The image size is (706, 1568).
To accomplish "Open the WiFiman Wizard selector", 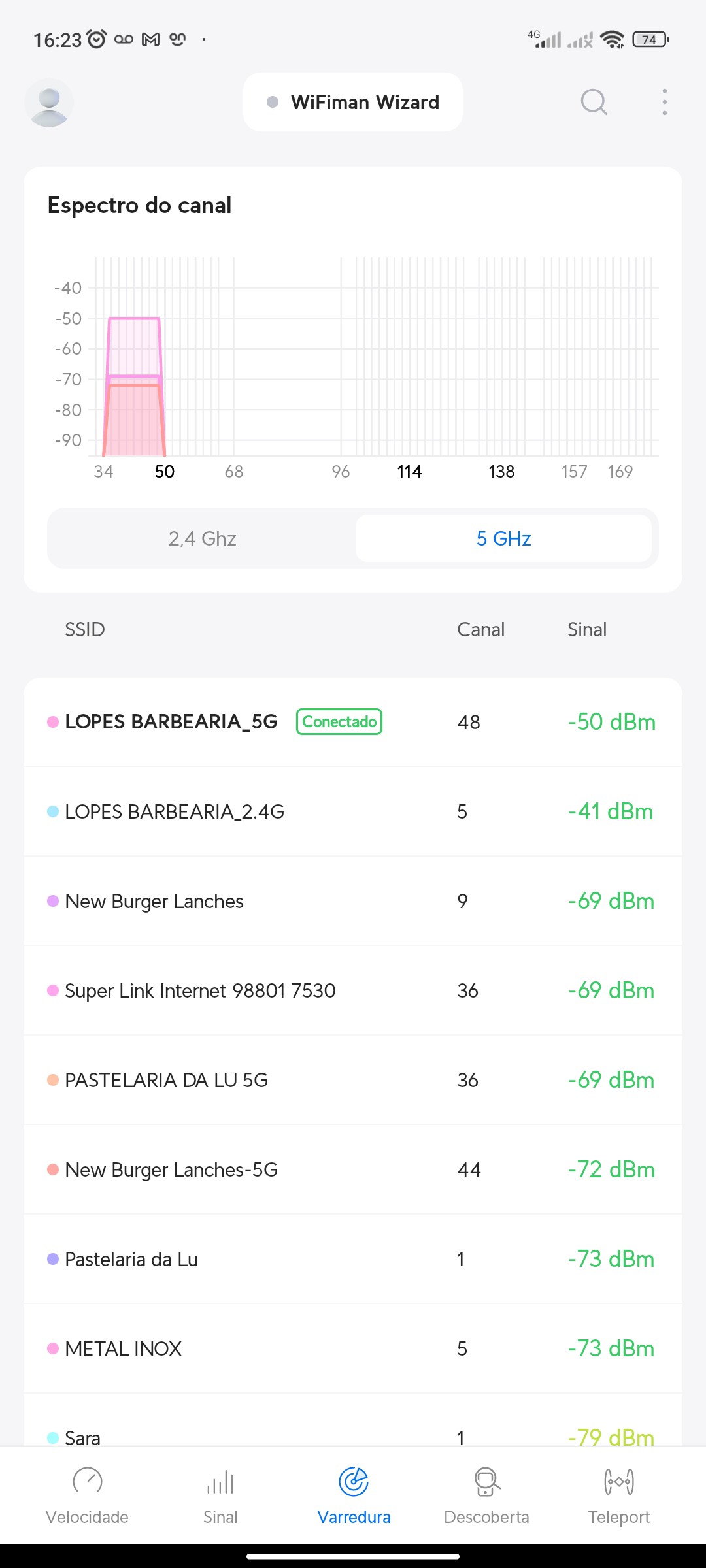I will point(353,102).
